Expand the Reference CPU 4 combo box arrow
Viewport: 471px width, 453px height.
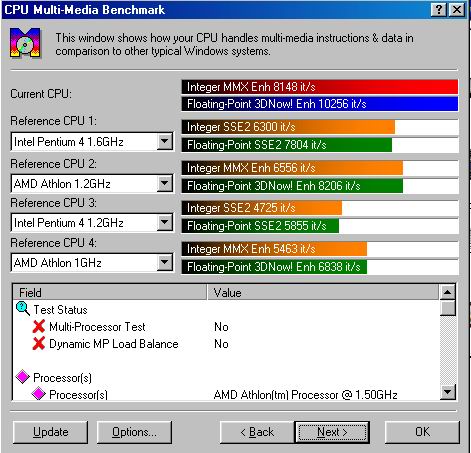[x=165, y=262]
